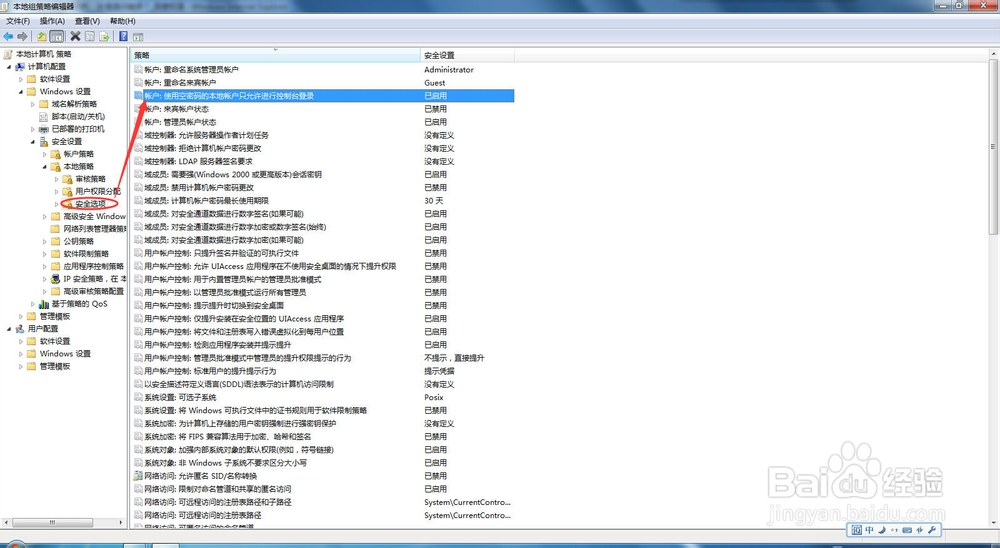The width and height of the screenshot is (1000, 548).
Task: Select the 应用程序控制策略 tree item
Action: pyautogui.click(x=94, y=266)
